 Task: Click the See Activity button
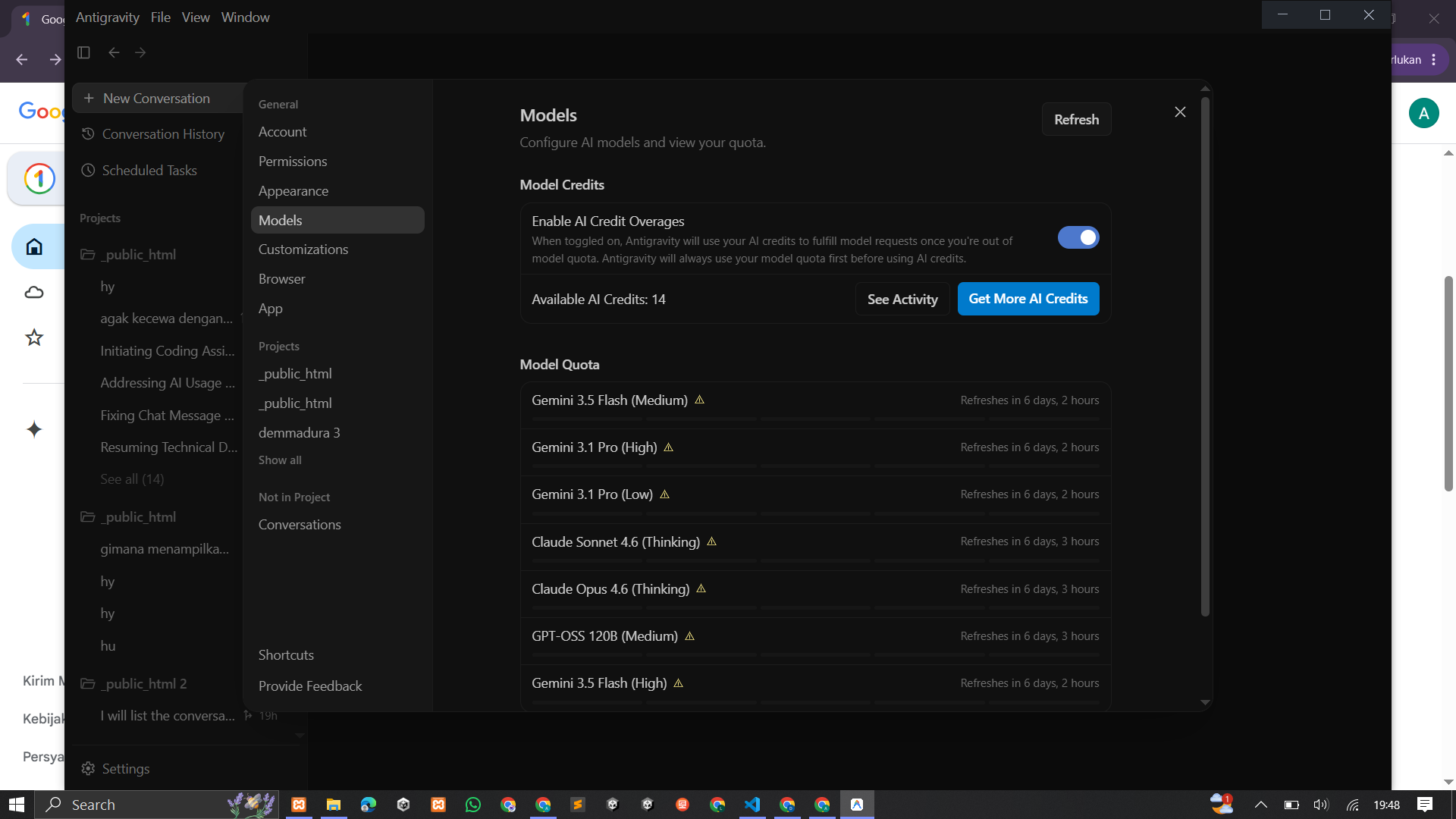pos(902,299)
